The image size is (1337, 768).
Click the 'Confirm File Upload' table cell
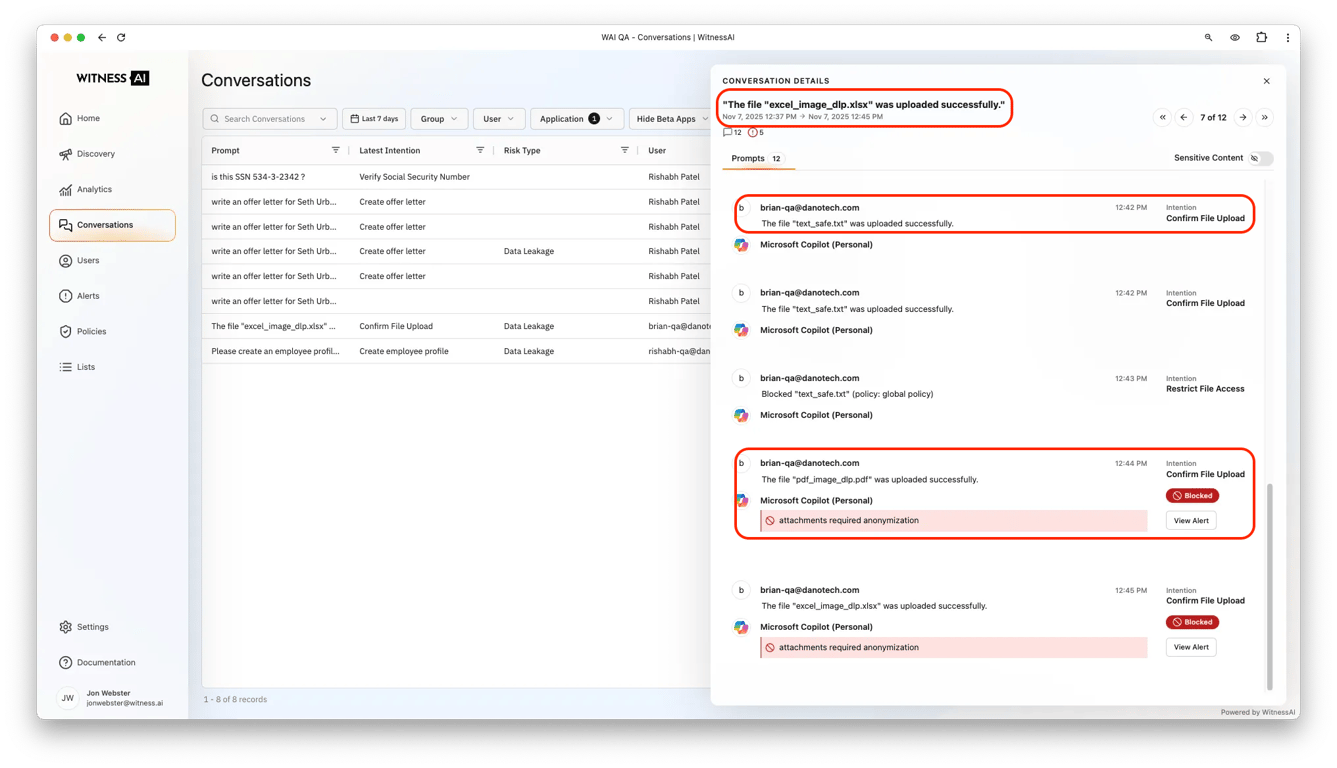[x=396, y=327]
